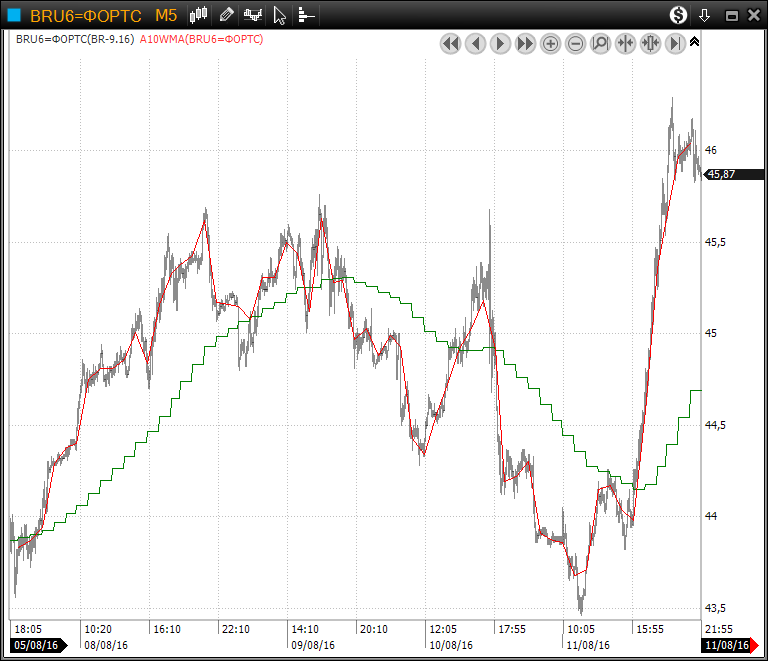Click the down arrow pin icon
The image size is (768, 661).
704,15
